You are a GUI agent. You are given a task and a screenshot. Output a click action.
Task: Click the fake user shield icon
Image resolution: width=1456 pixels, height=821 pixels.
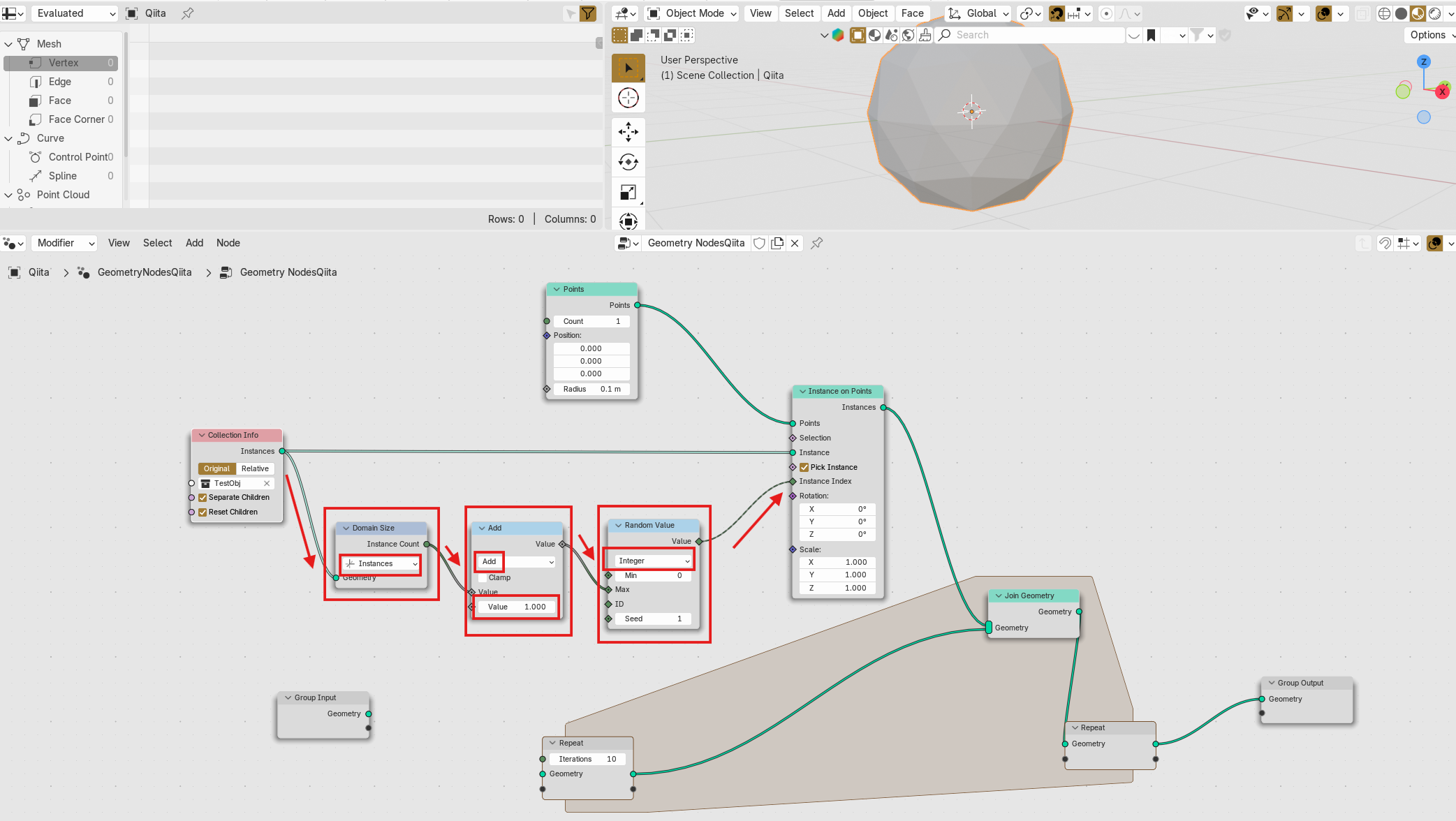coord(759,243)
